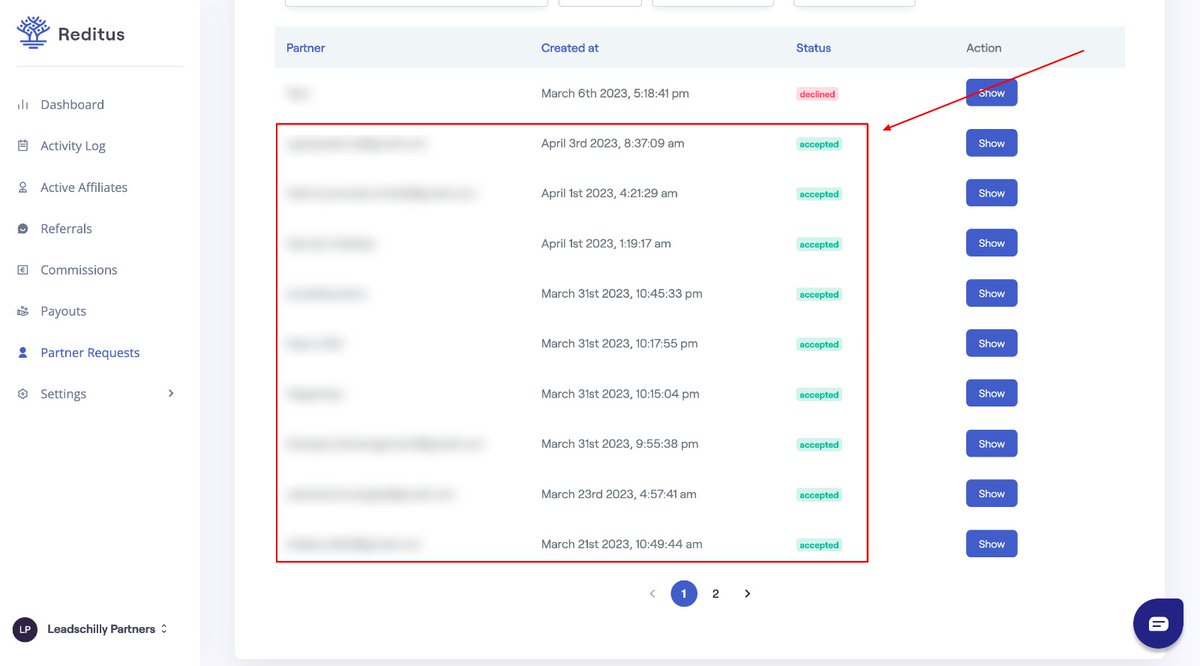The height and width of the screenshot is (666, 1200).
Task: Click Show for the declined partner row
Action: [x=990, y=92]
